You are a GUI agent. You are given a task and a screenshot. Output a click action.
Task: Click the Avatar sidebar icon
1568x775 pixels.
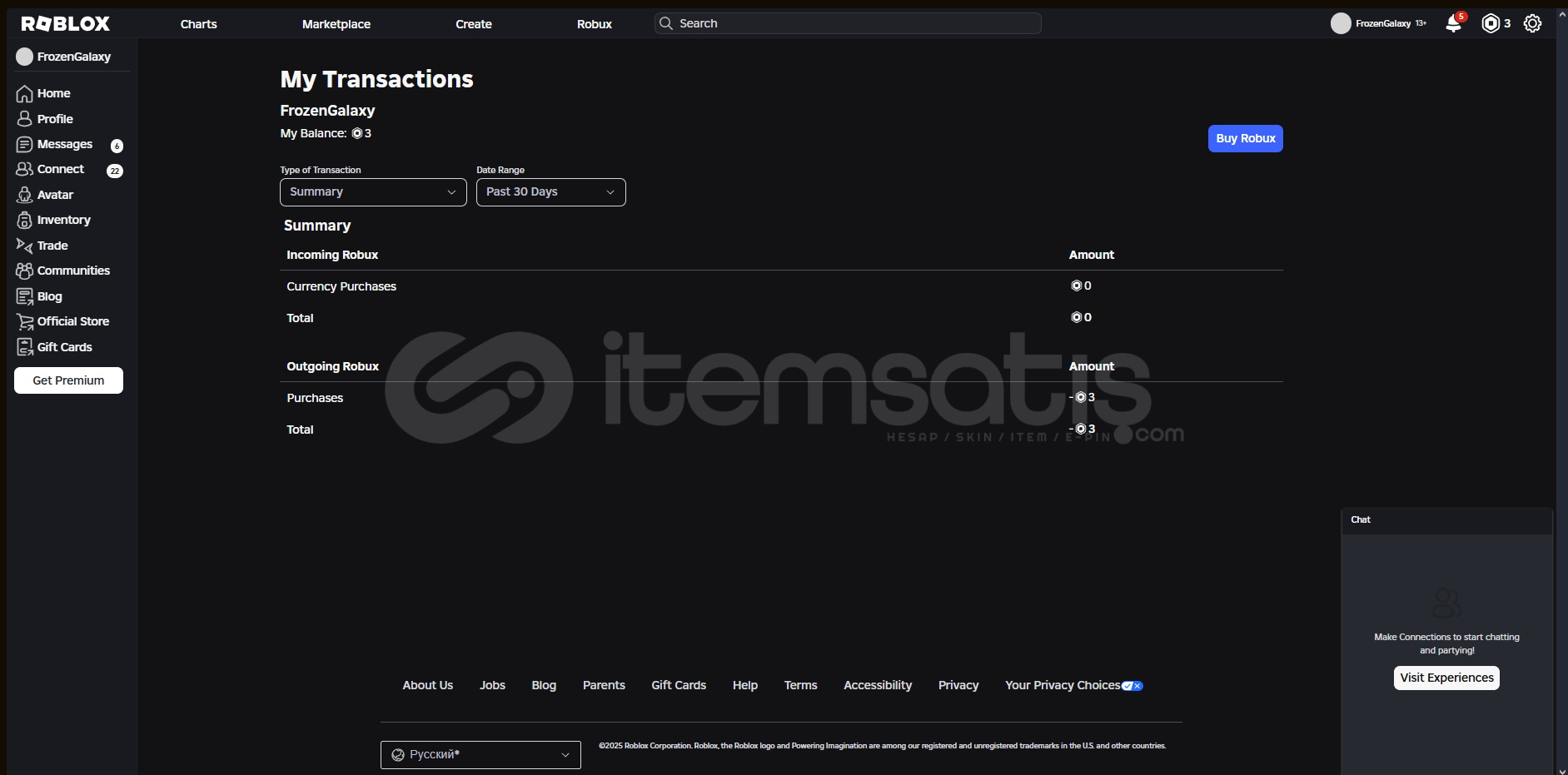[x=25, y=195]
